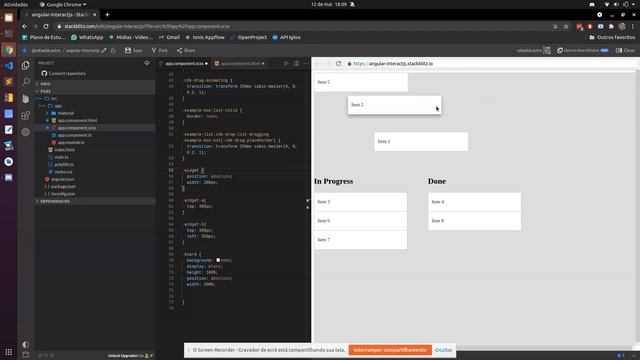Image resolution: width=640 pixels, height=360 pixels.
Task: Open the Chrome extensions puzzle icon
Action: pos(611,27)
